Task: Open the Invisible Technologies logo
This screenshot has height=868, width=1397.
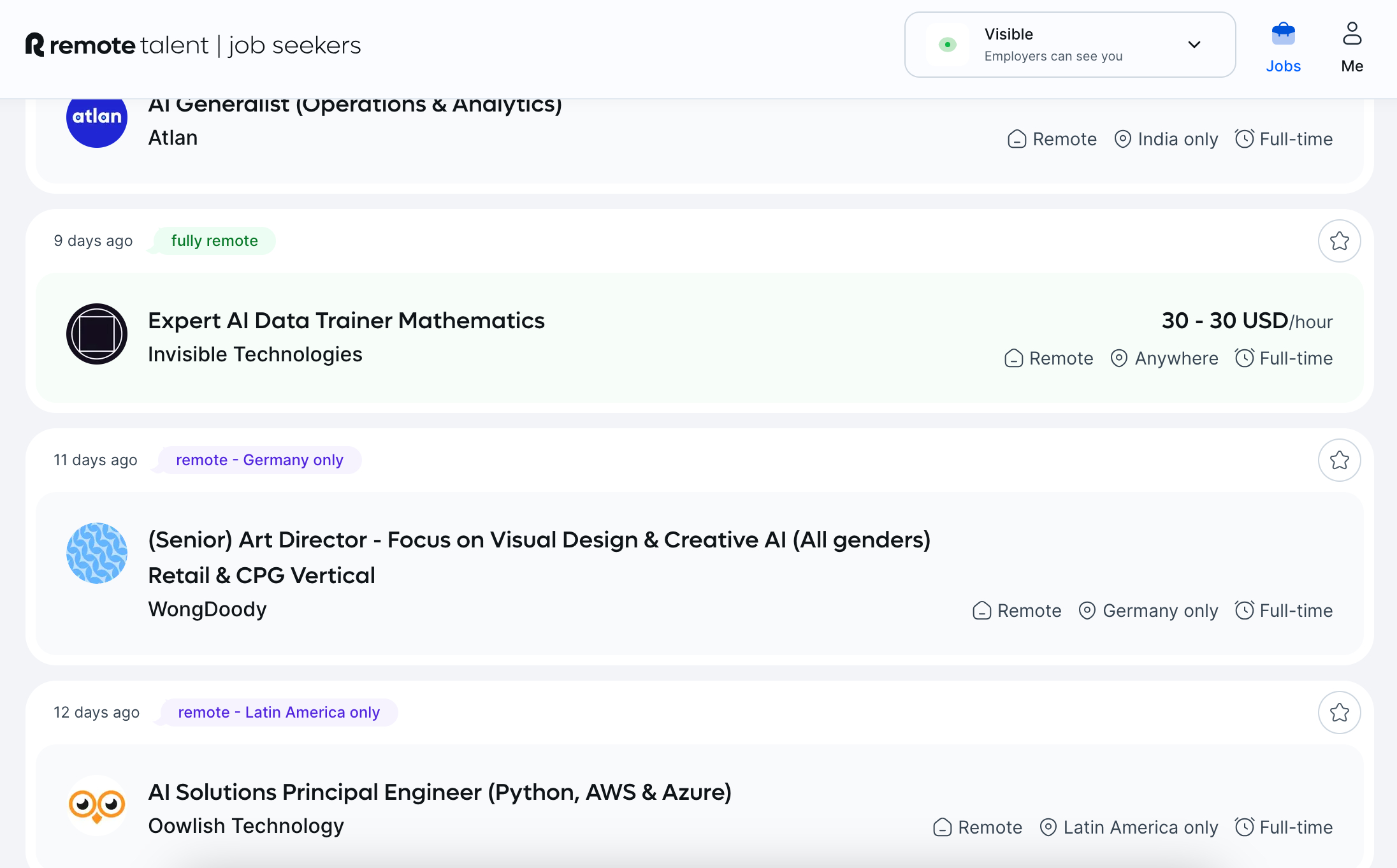Action: [x=97, y=334]
